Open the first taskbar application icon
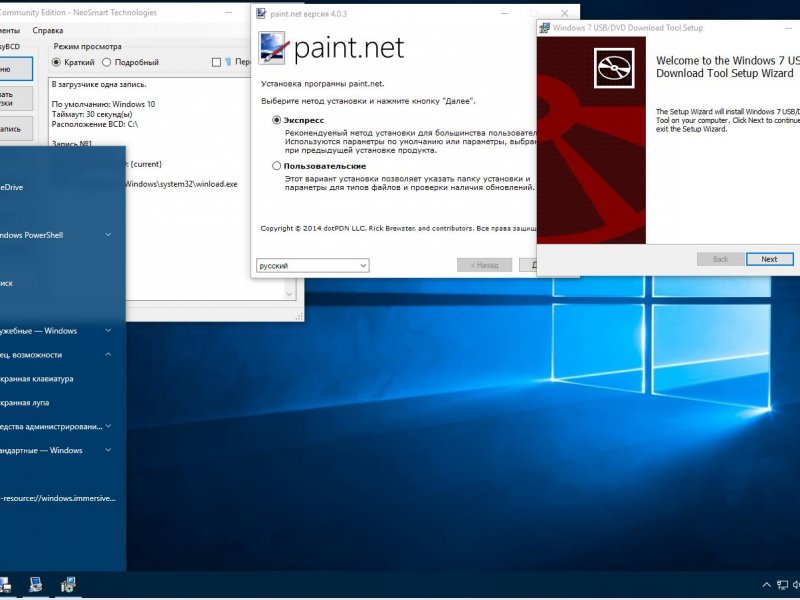Screen dimensions: 800x600 pos(4,585)
